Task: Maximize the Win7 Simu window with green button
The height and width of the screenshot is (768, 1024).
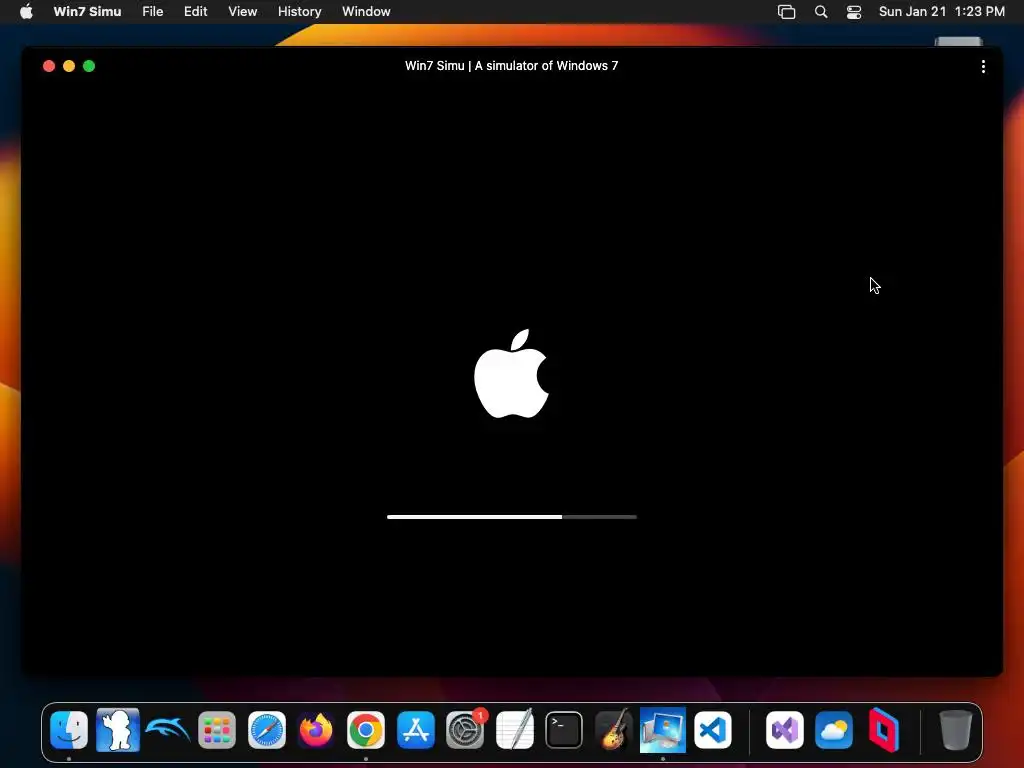Action: 89,66
